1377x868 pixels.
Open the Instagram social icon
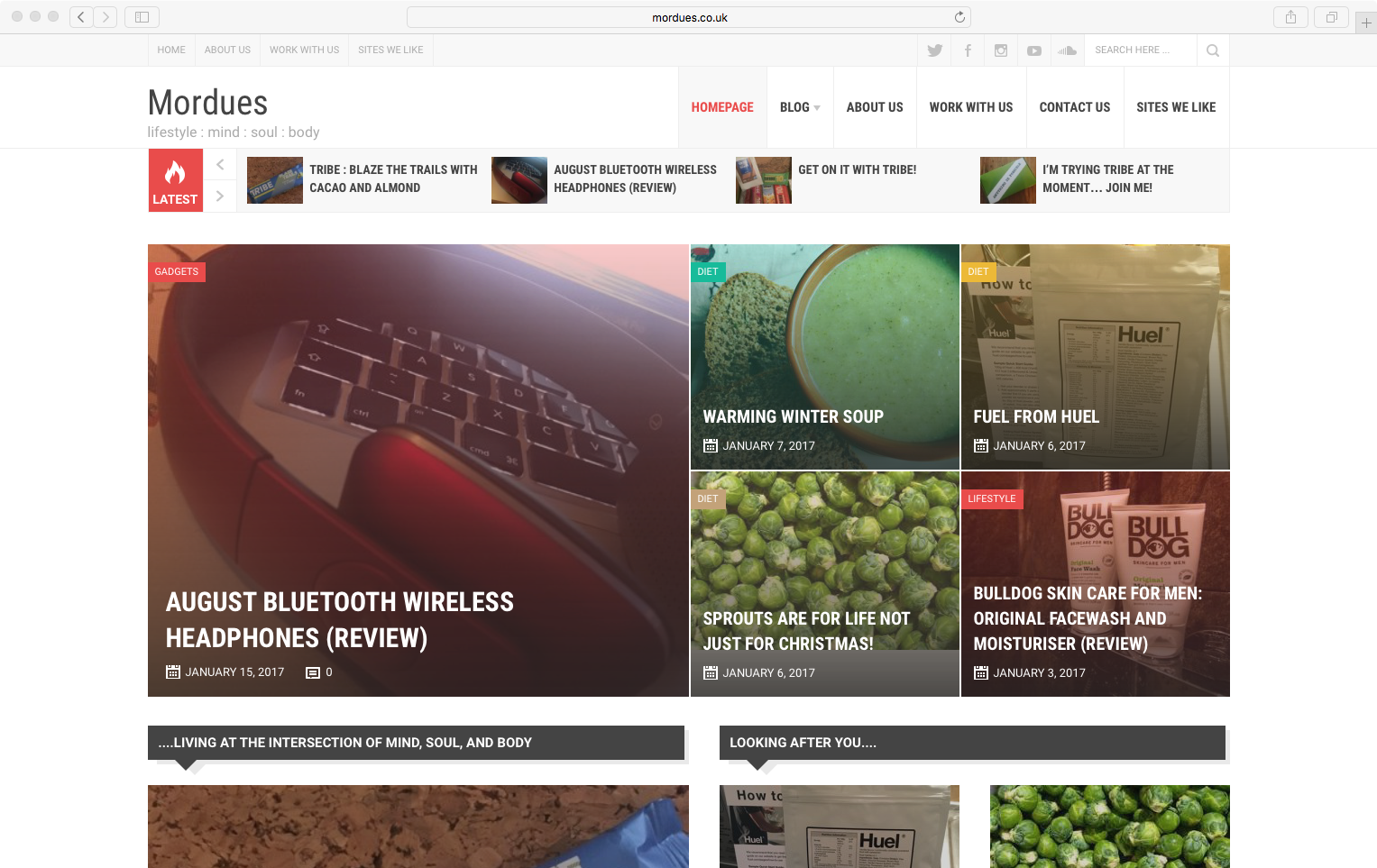tap(1001, 50)
